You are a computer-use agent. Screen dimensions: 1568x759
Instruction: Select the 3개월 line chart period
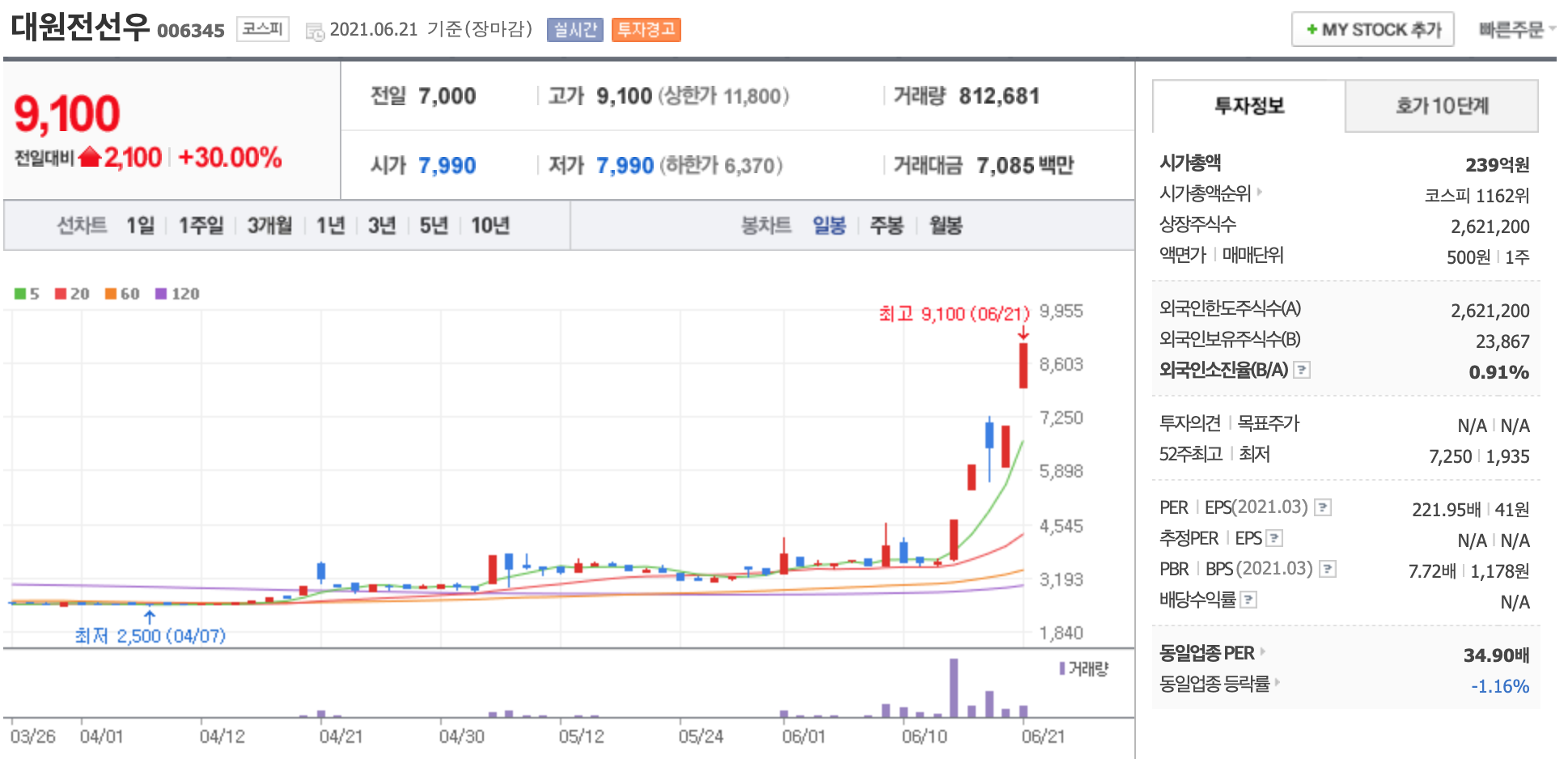click(x=269, y=225)
